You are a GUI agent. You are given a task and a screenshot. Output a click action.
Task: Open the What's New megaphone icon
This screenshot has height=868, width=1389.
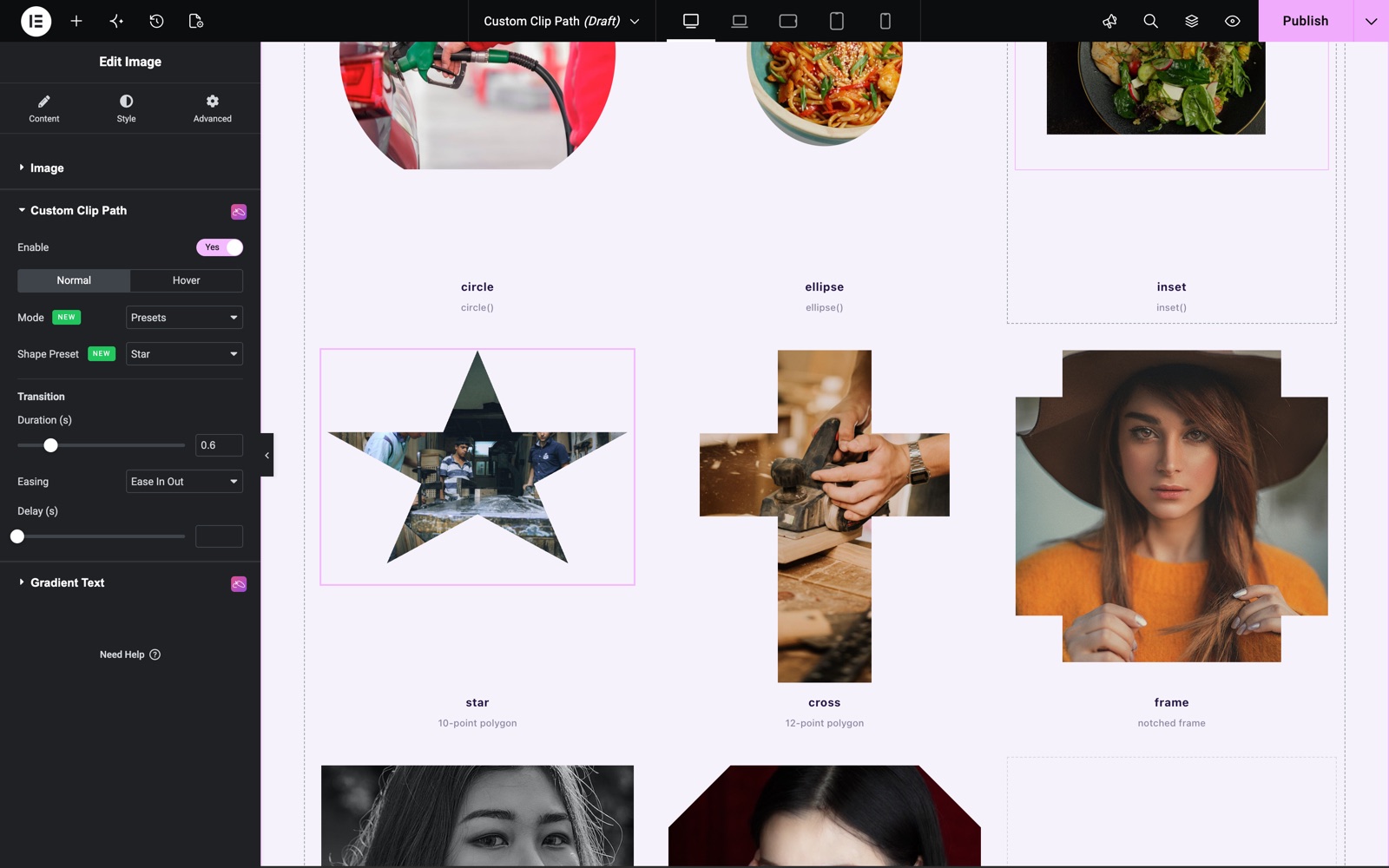click(x=1109, y=21)
